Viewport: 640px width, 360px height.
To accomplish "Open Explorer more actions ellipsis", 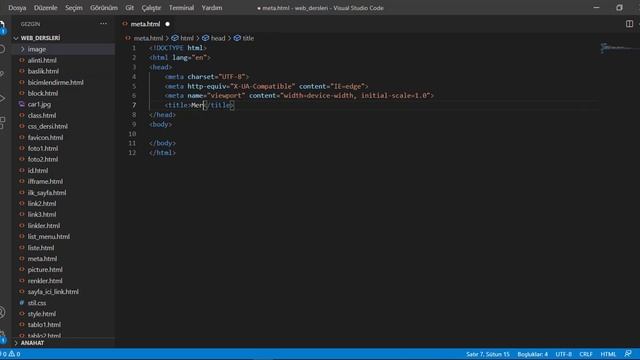I will 103,24.
